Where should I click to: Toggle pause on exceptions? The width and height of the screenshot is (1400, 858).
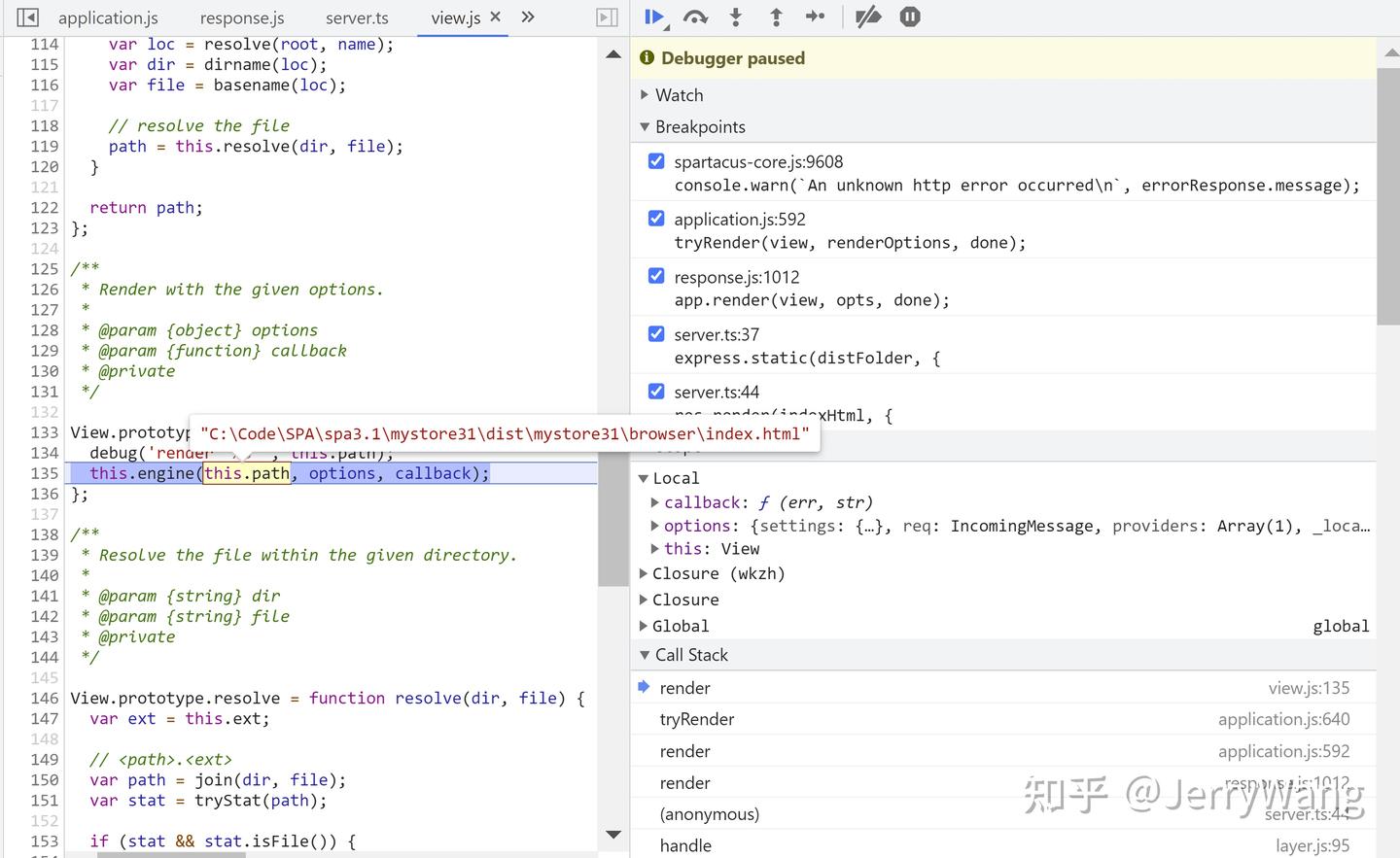coord(910,17)
